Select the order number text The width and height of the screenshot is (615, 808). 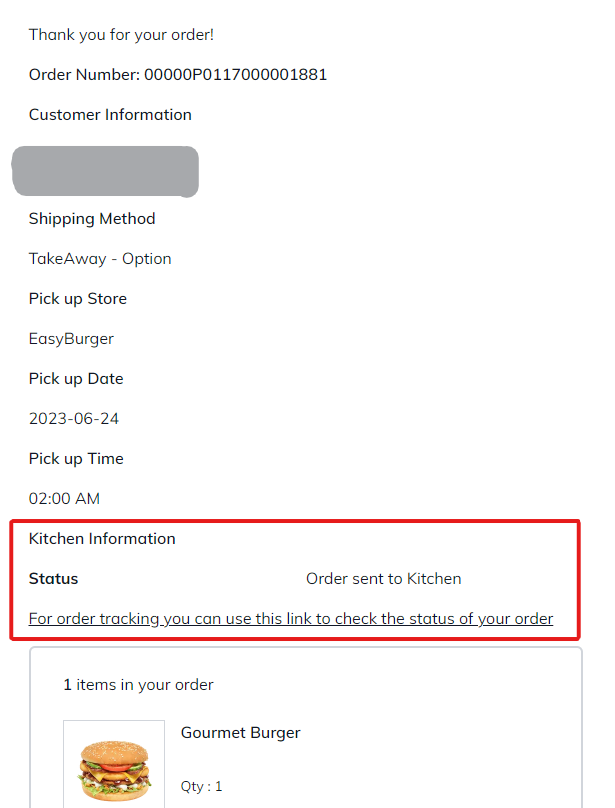point(178,75)
